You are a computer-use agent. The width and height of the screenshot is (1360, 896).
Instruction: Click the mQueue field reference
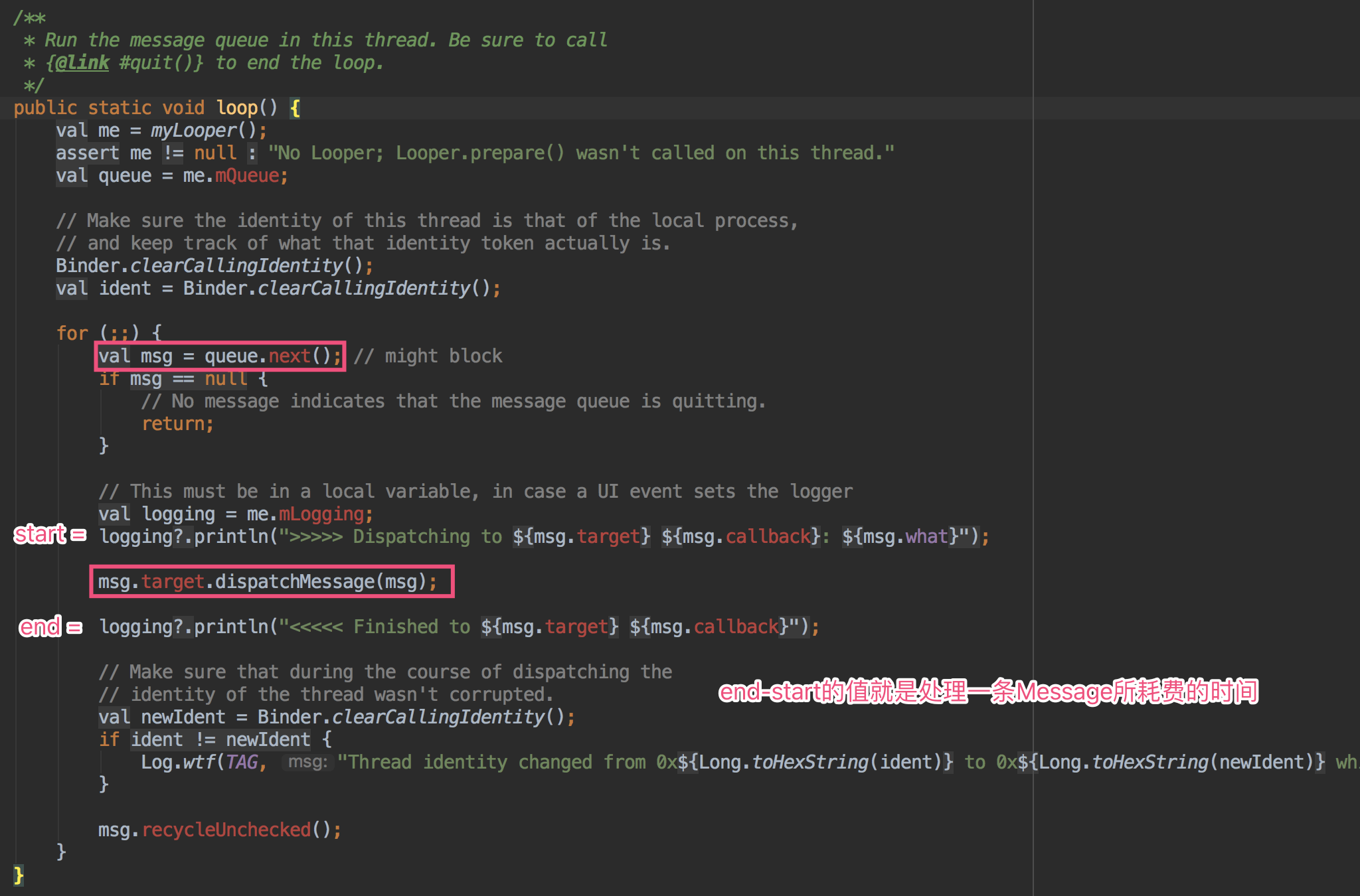247,176
